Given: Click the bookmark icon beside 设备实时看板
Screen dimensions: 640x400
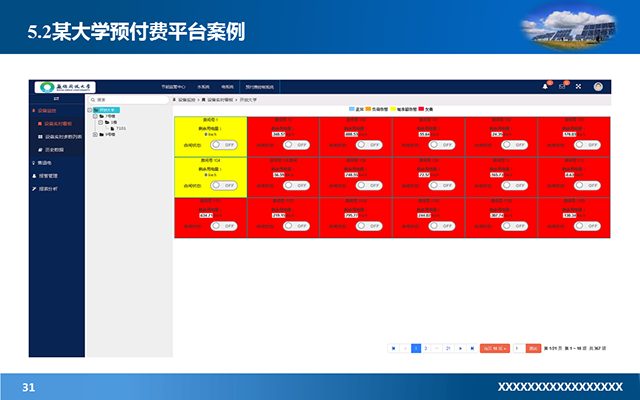Looking at the screenshot, I should [40, 124].
